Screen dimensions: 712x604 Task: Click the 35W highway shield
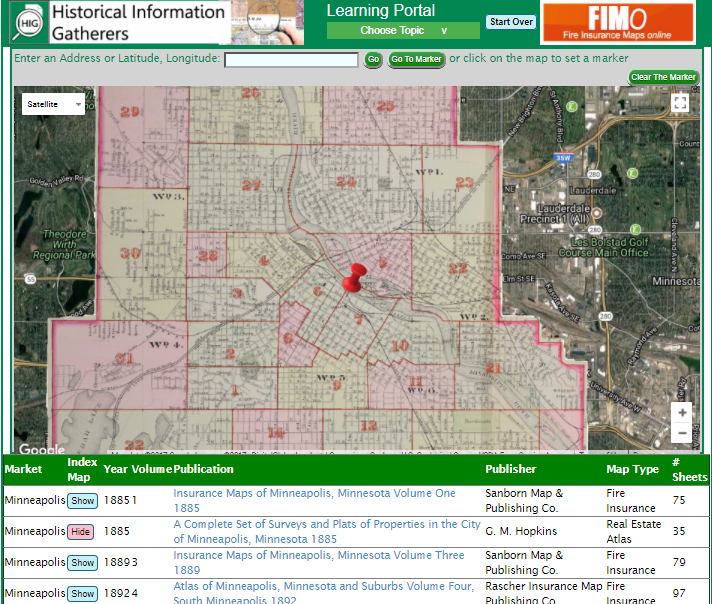(x=563, y=158)
